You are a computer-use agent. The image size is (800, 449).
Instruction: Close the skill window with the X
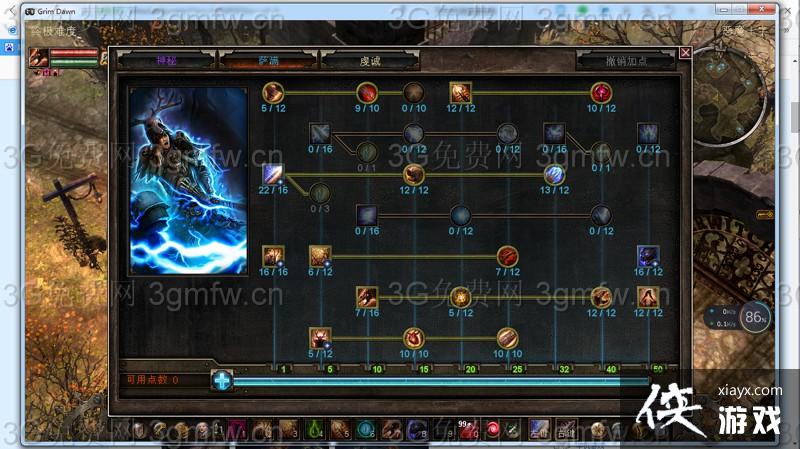685,53
